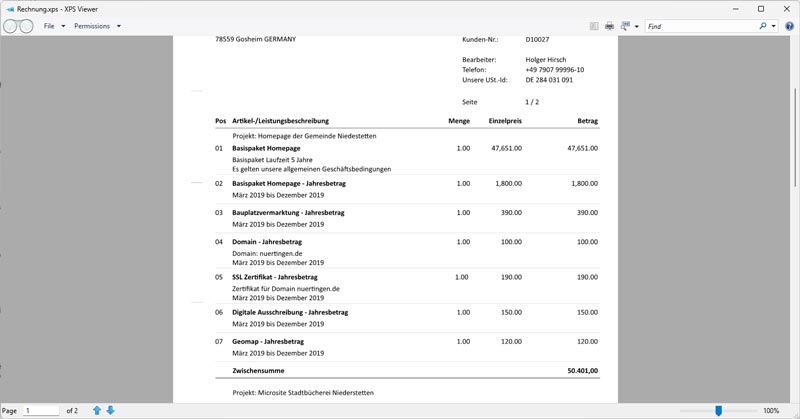
Task: Go to next page with down arrow
Action: point(110,411)
